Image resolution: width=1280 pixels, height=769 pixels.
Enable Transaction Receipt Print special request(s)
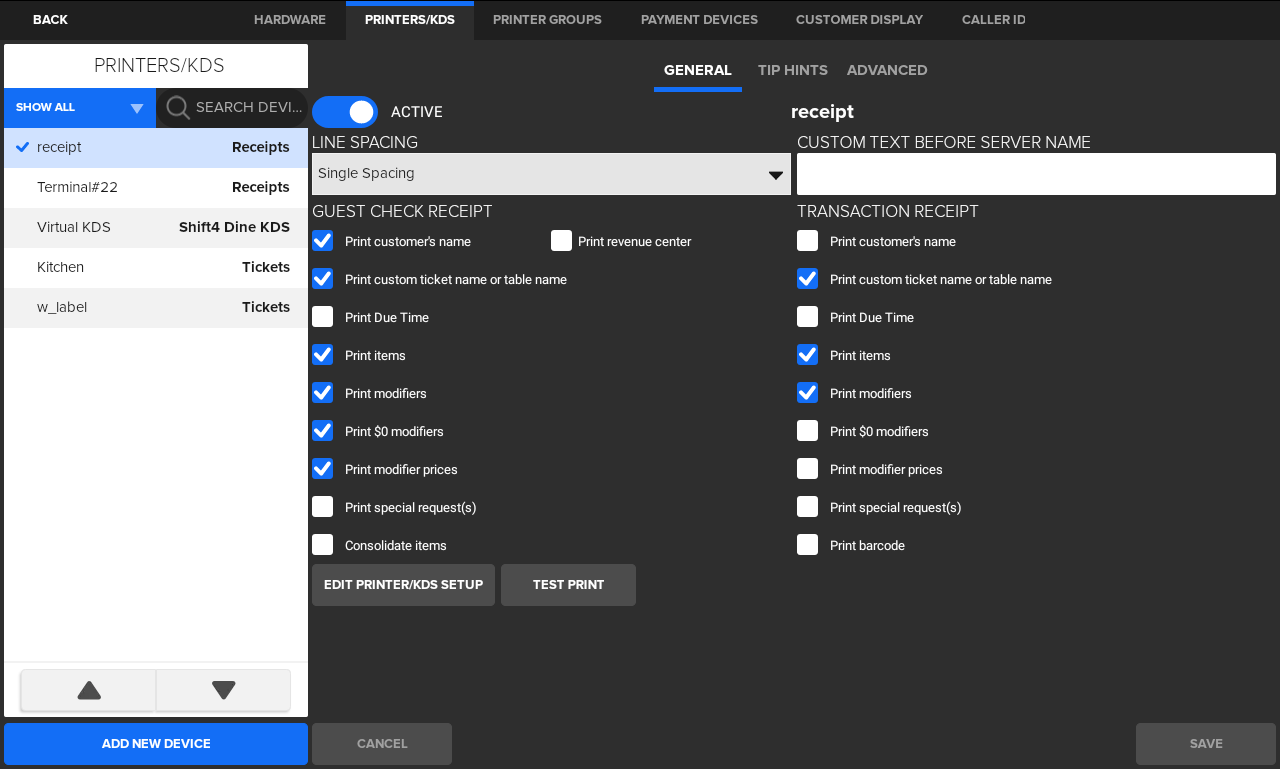pos(807,507)
